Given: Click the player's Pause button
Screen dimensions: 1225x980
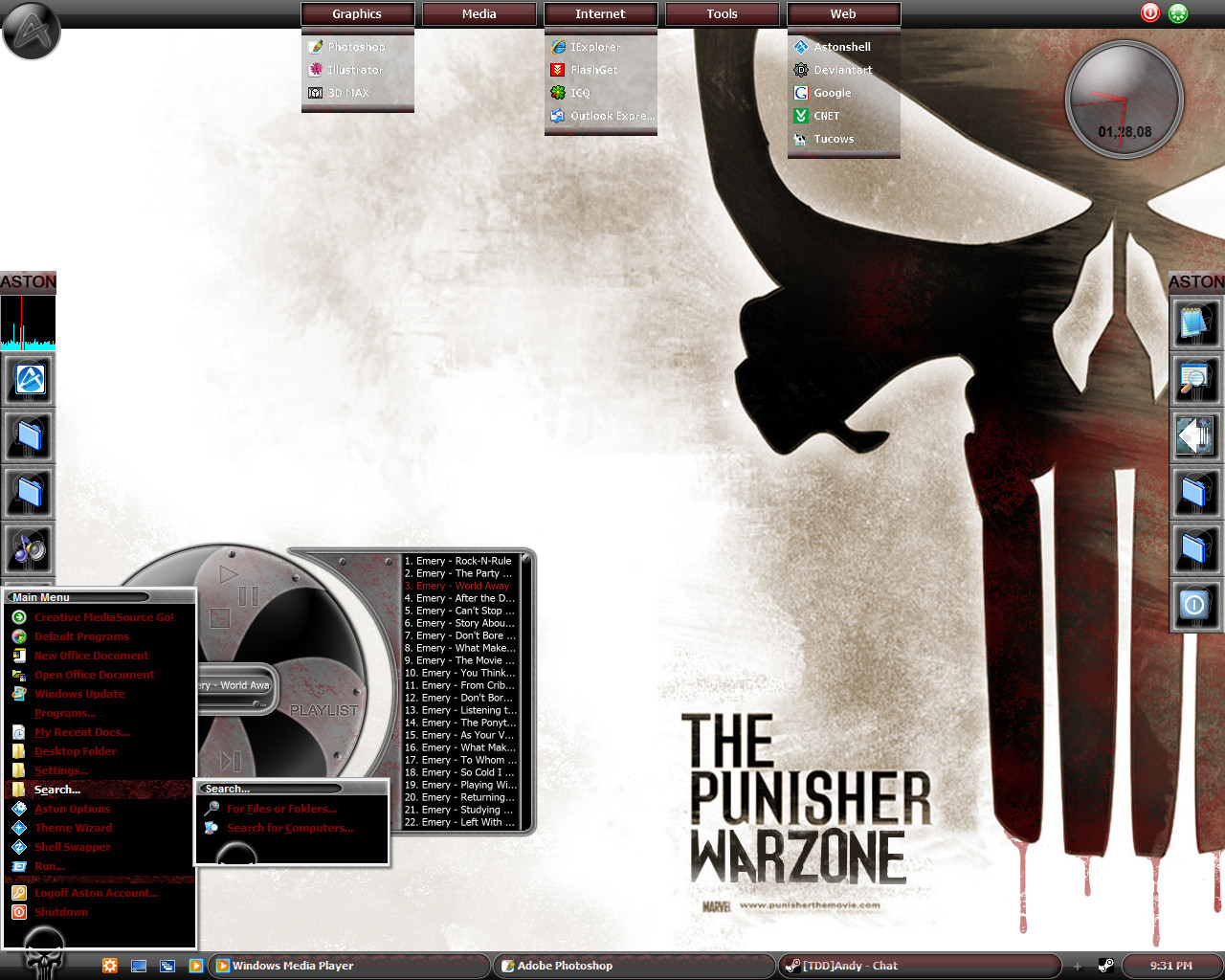Looking at the screenshot, I should [x=249, y=596].
